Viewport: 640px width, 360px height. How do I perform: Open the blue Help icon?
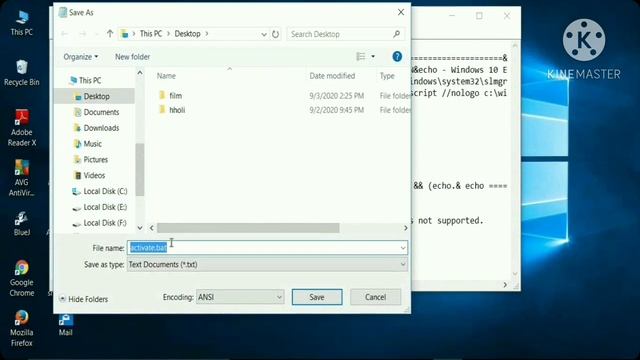click(397, 56)
